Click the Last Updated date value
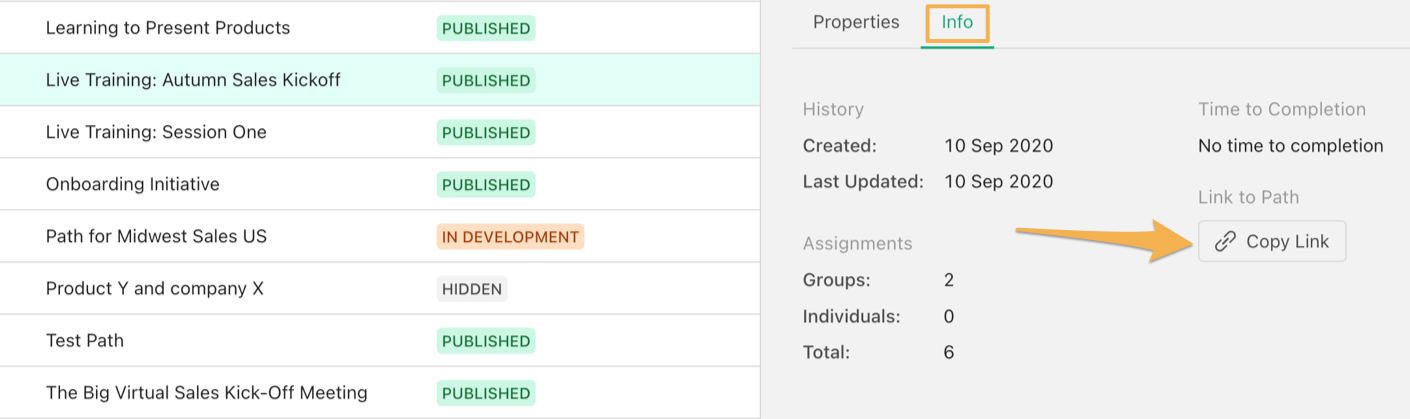The width and height of the screenshot is (1410, 419). (x=999, y=182)
